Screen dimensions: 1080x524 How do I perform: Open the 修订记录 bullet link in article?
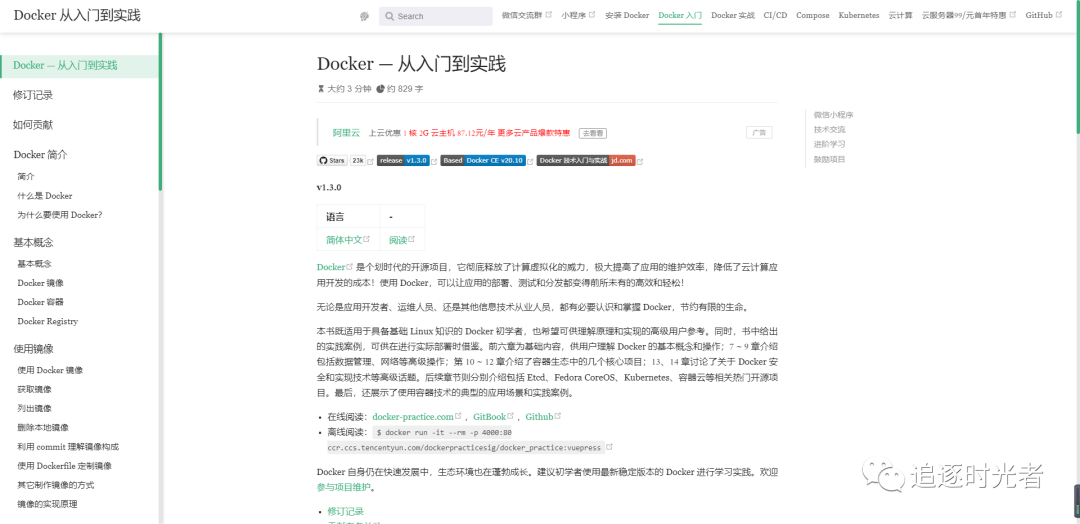coord(346,512)
